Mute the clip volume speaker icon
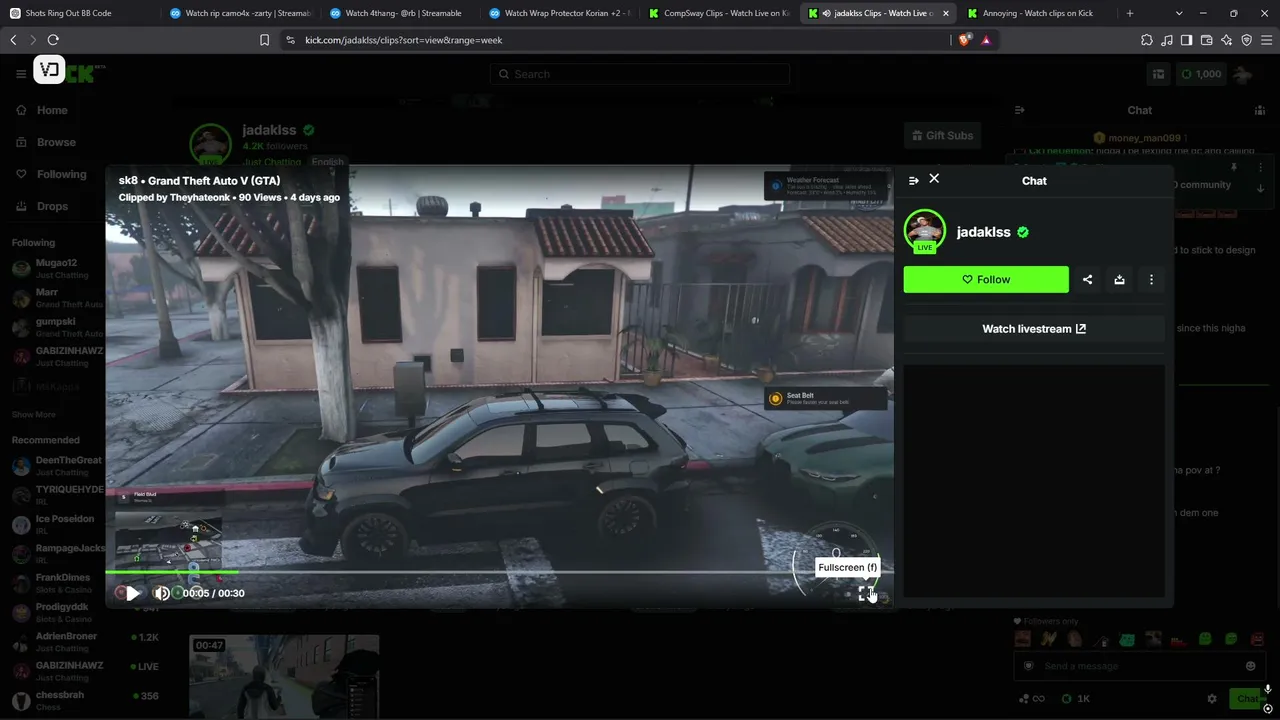 [161, 593]
